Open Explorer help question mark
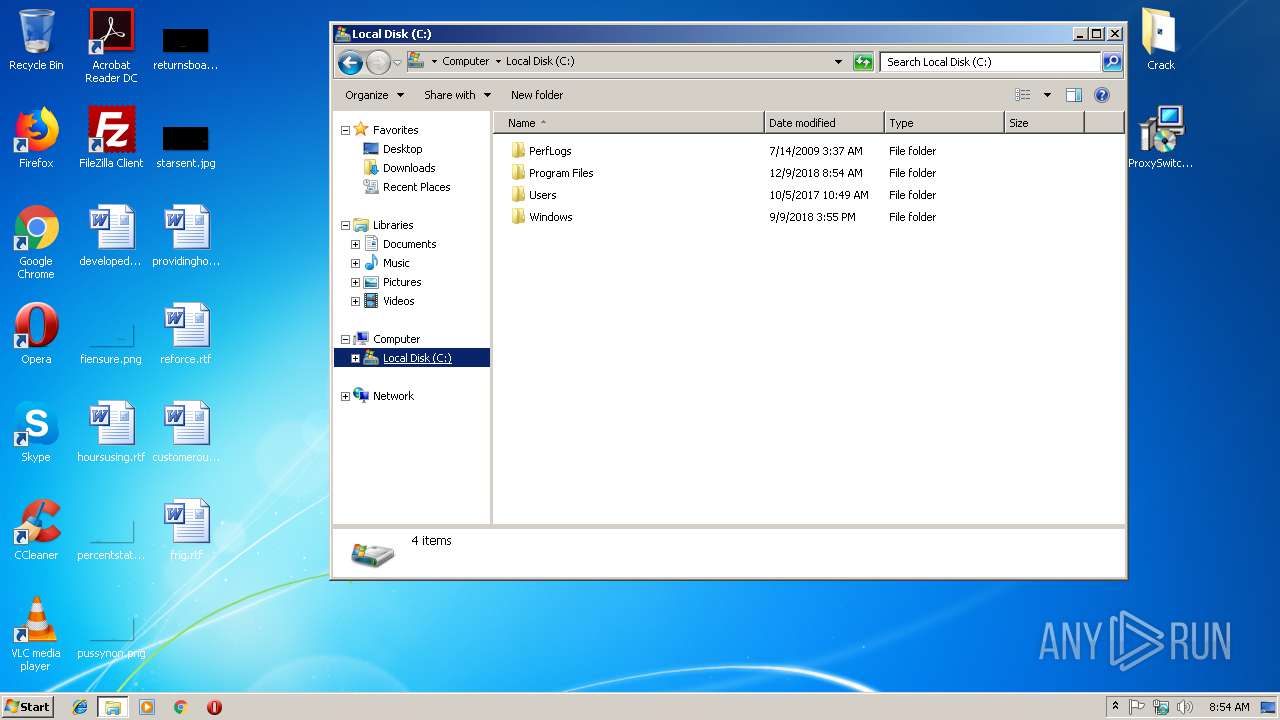 pos(1102,95)
